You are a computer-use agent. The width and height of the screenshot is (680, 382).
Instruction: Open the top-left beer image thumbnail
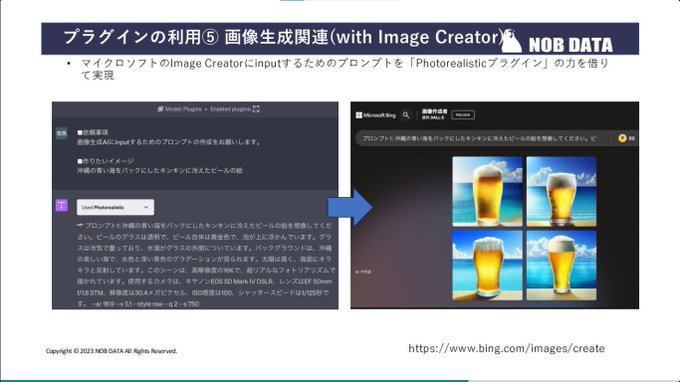[x=487, y=192]
